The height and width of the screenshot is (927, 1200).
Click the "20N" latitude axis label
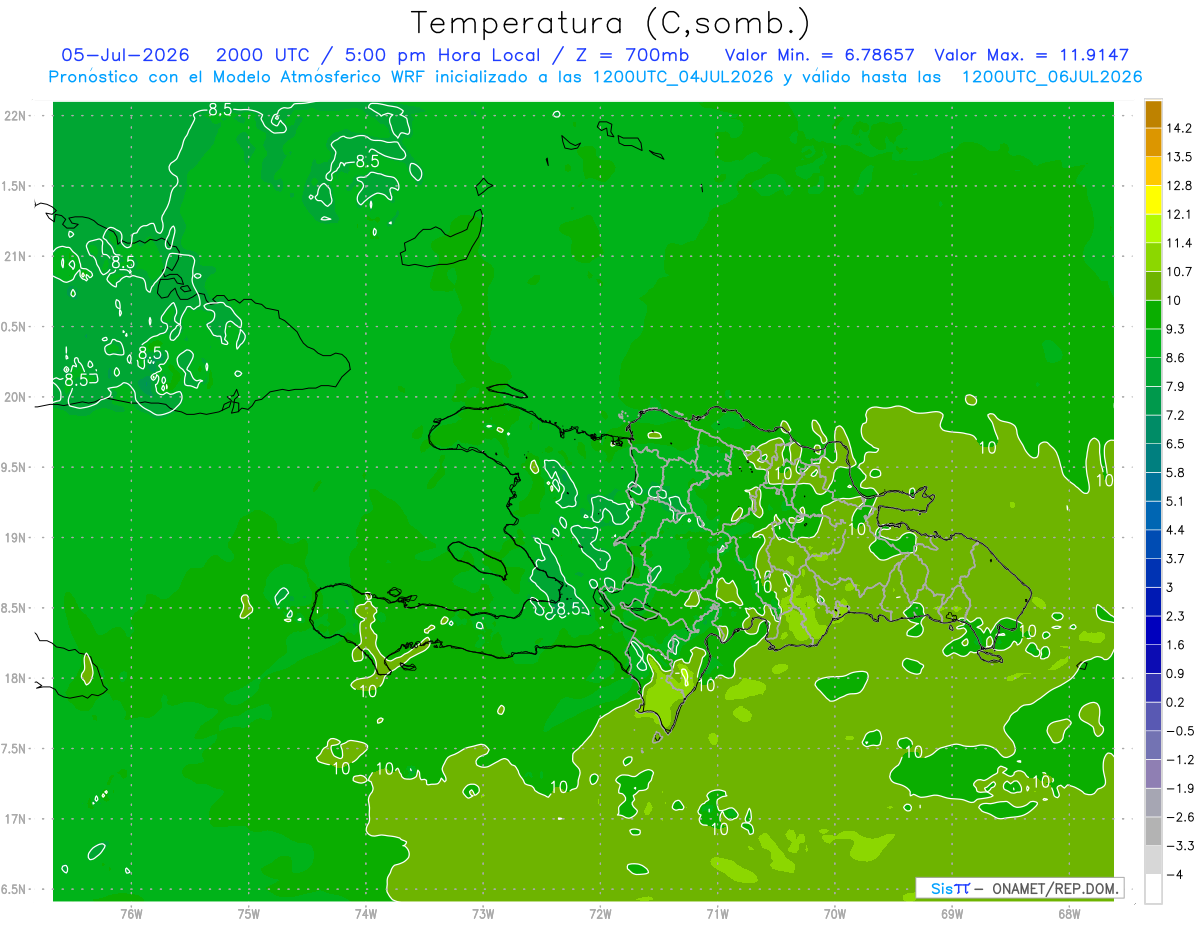17,397
